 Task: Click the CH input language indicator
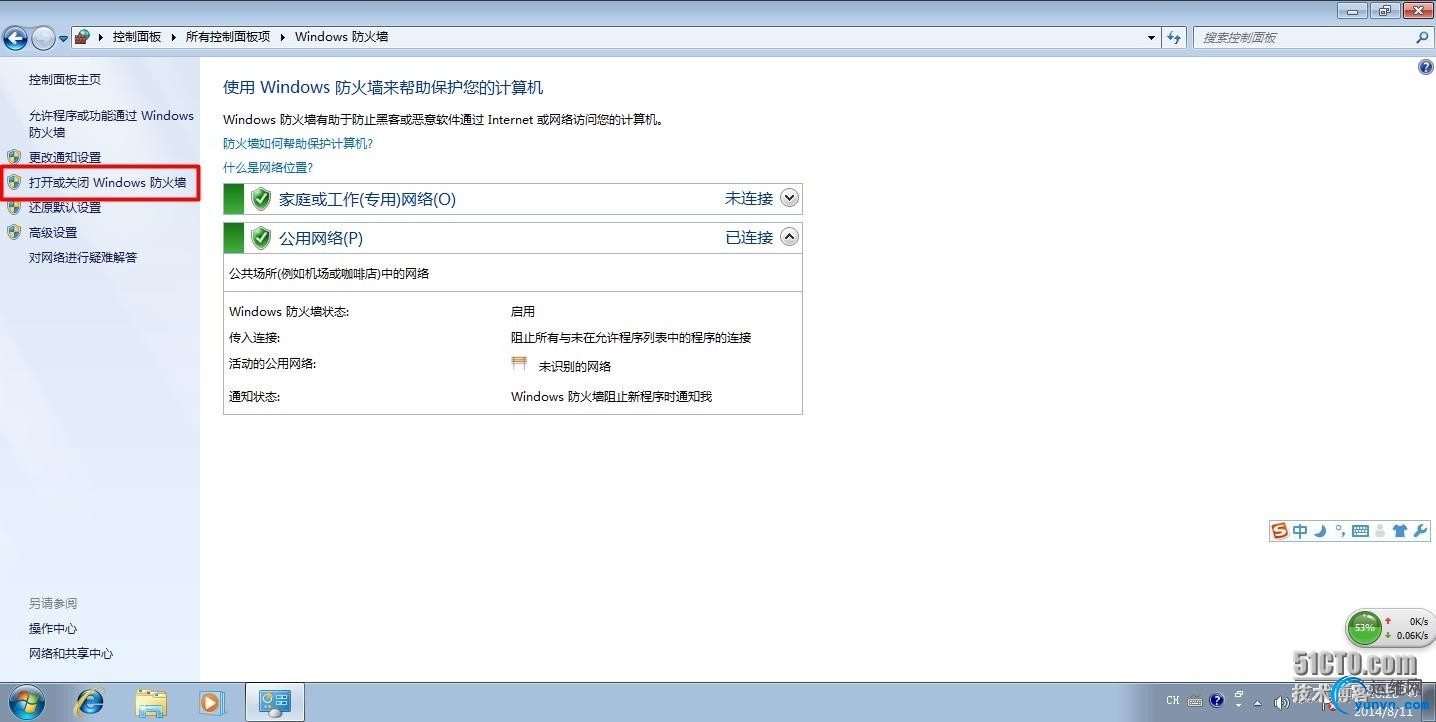[1173, 701]
